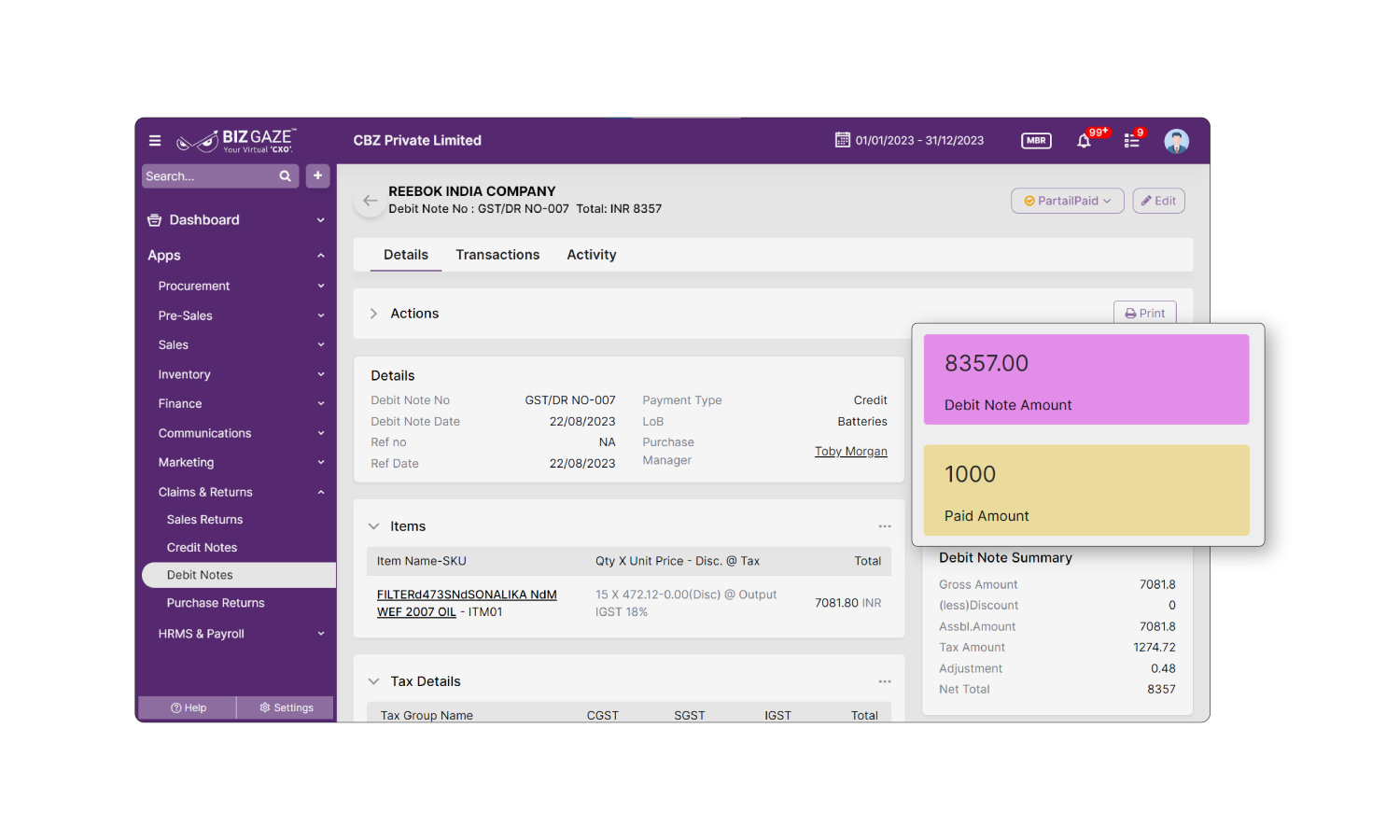Open the PartailPaid status dropdown

[x=1067, y=201]
